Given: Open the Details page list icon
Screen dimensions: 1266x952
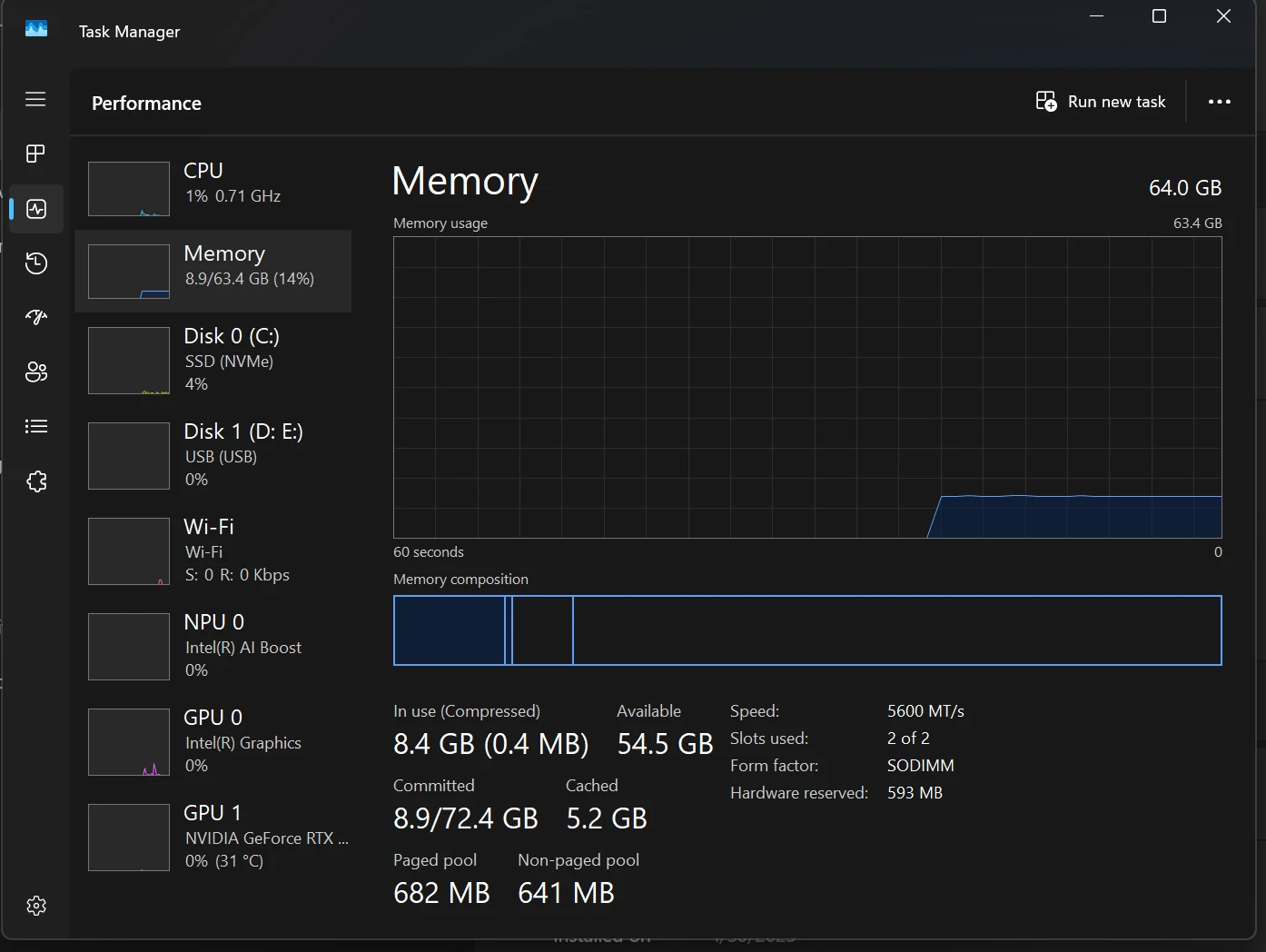Looking at the screenshot, I should pyautogui.click(x=36, y=426).
